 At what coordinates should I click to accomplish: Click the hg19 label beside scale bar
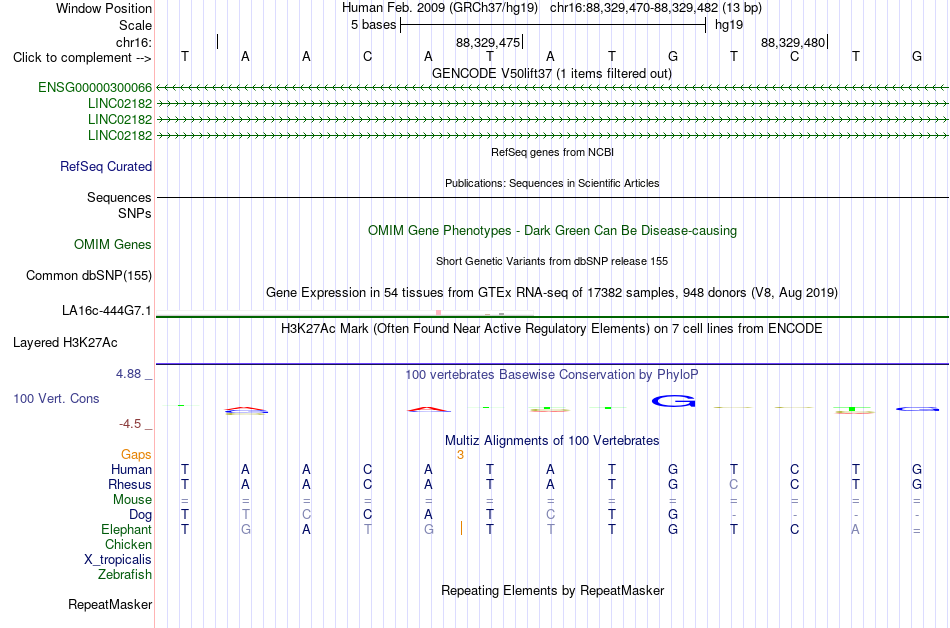click(x=729, y=25)
